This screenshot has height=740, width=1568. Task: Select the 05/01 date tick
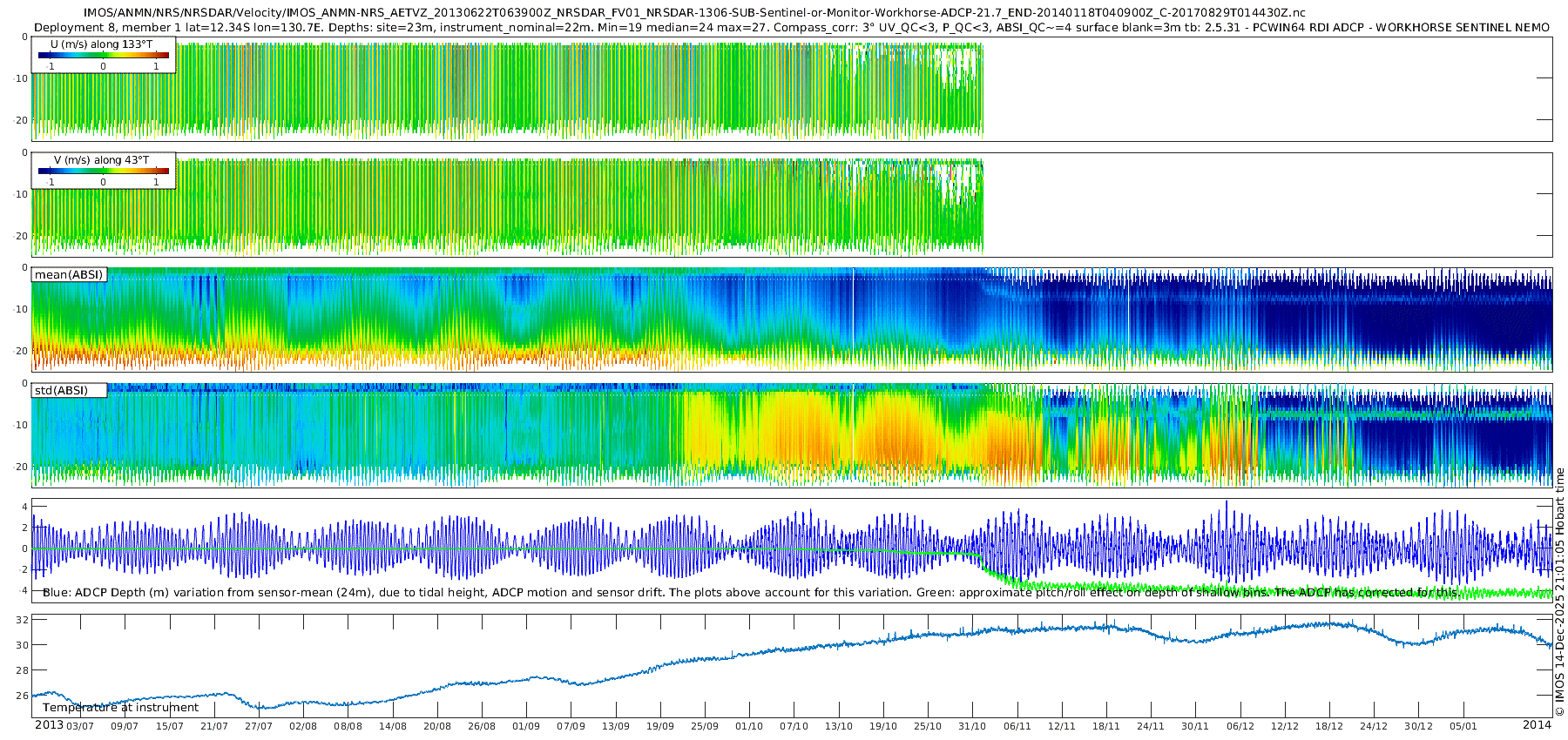click(x=1463, y=726)
